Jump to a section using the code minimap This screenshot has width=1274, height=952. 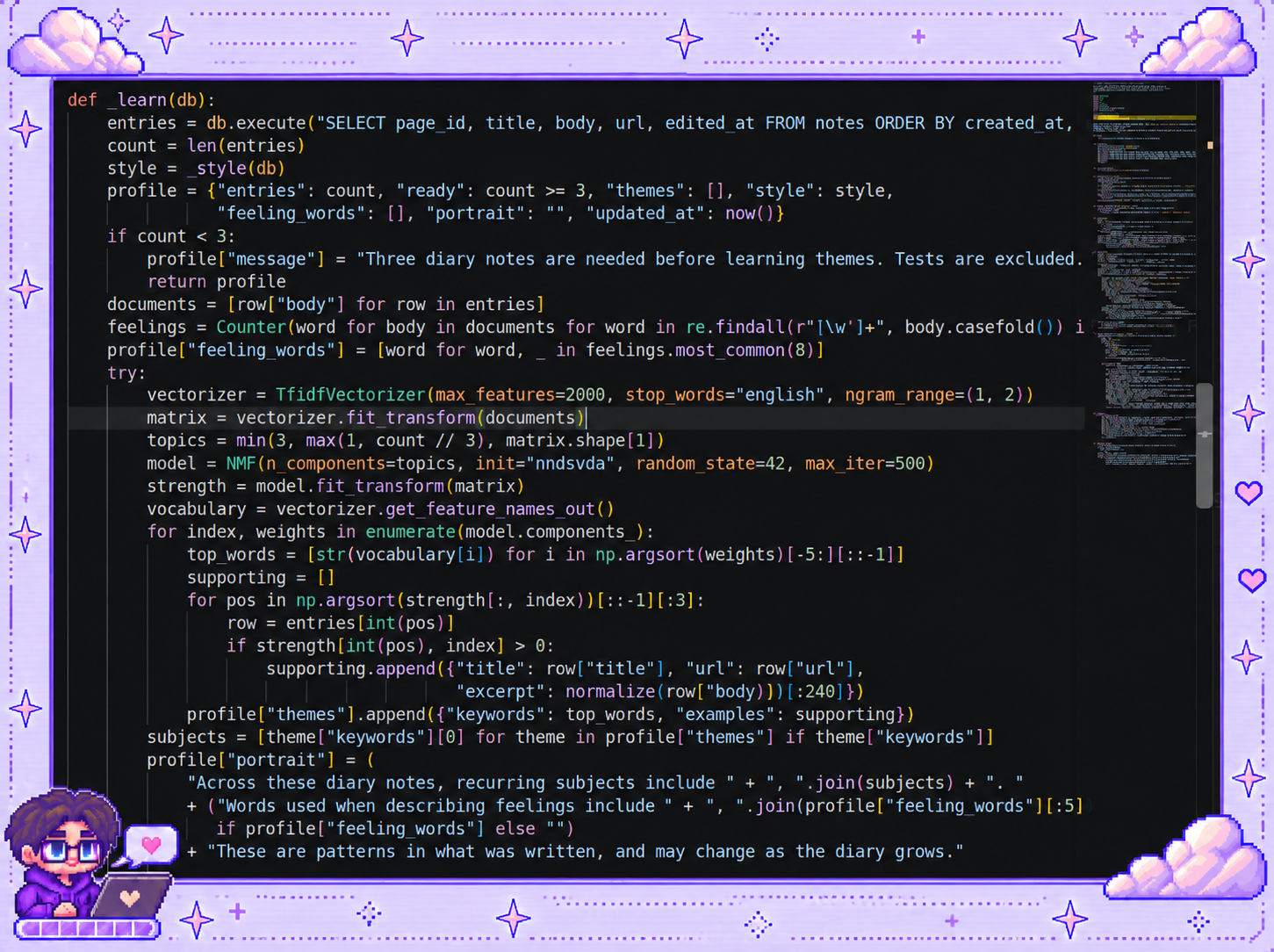(x=1144, y=272)
